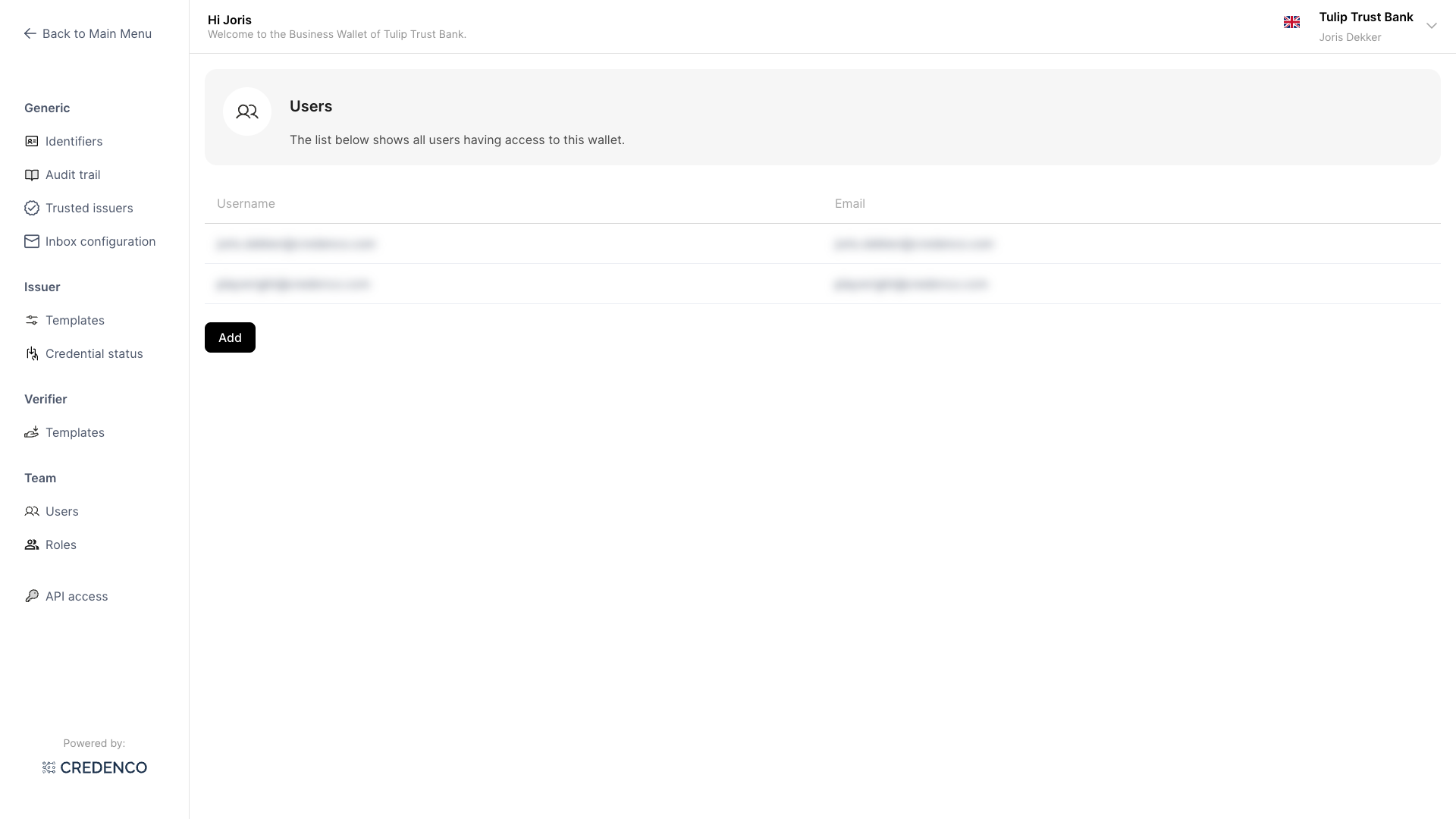Go to the Roles menu item
This screenshot has height=819, width=1456.
(x=61, y=545)
